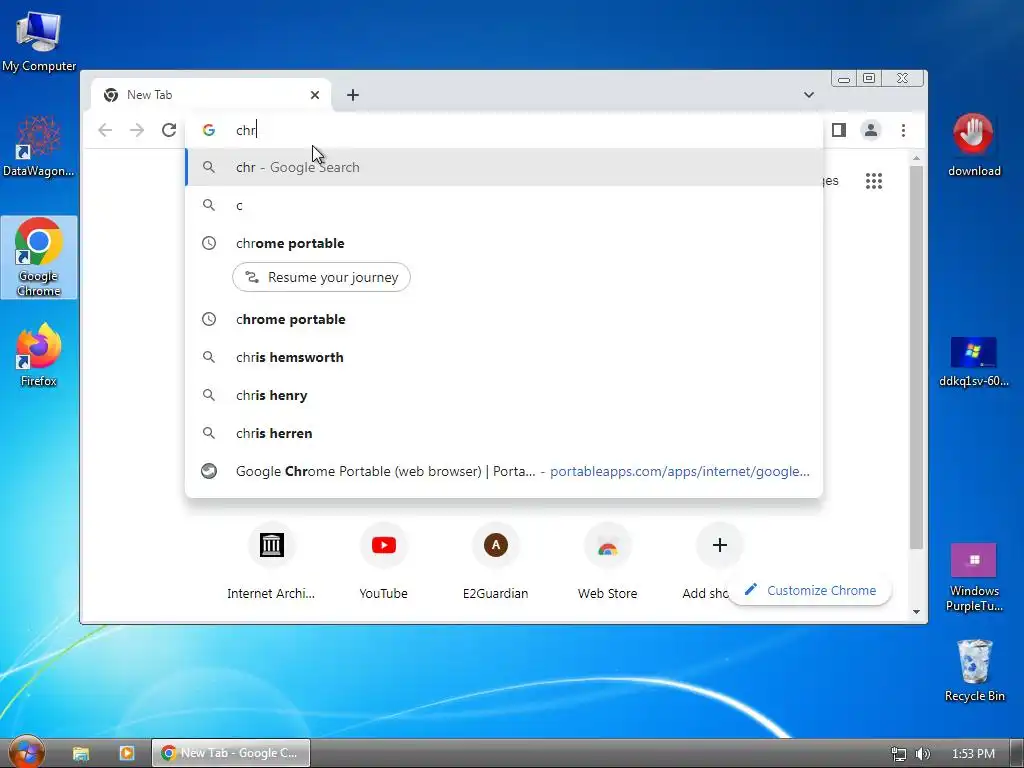Go forward with the forward arrow

click(136, 130)
